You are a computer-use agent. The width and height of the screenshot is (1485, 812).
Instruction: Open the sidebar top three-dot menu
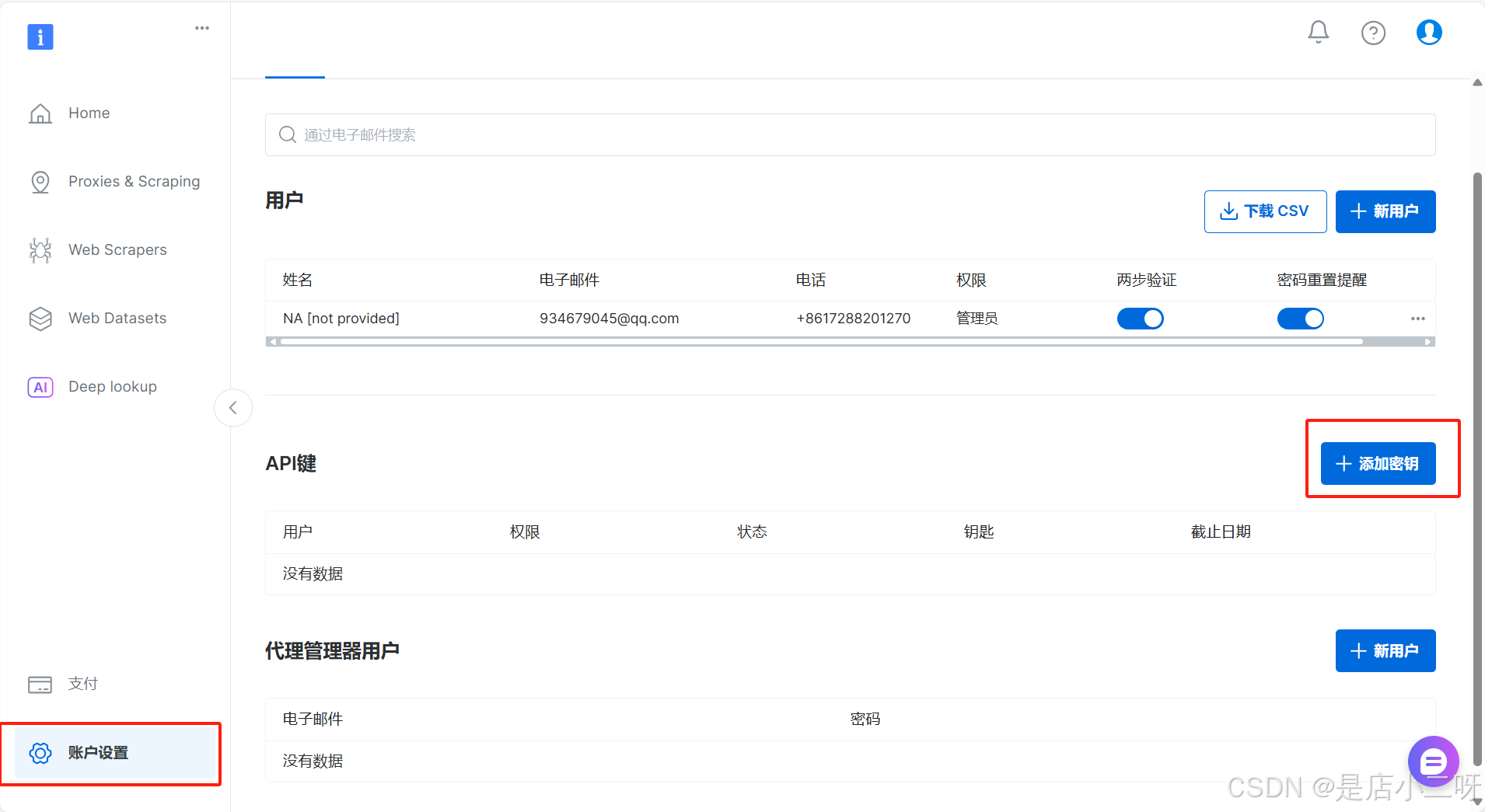[202, 28]
